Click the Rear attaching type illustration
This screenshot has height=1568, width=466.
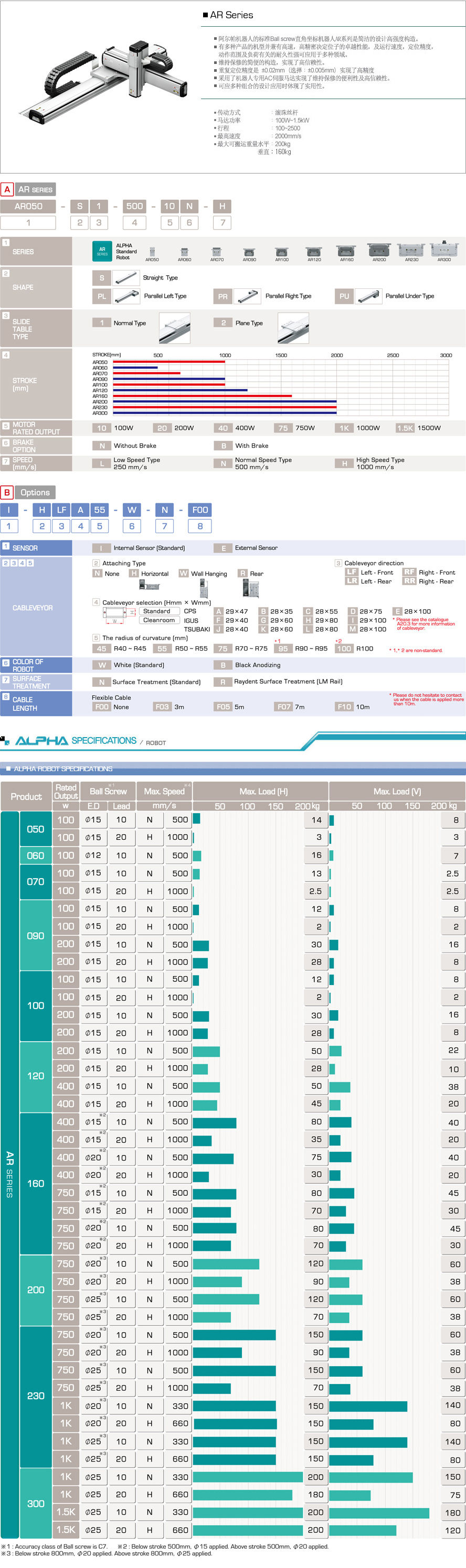[250, 587]
